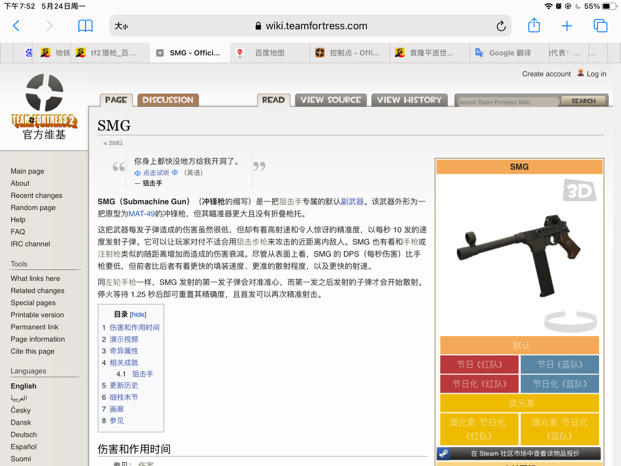Open the tab overview icon

tap(600, 26)
